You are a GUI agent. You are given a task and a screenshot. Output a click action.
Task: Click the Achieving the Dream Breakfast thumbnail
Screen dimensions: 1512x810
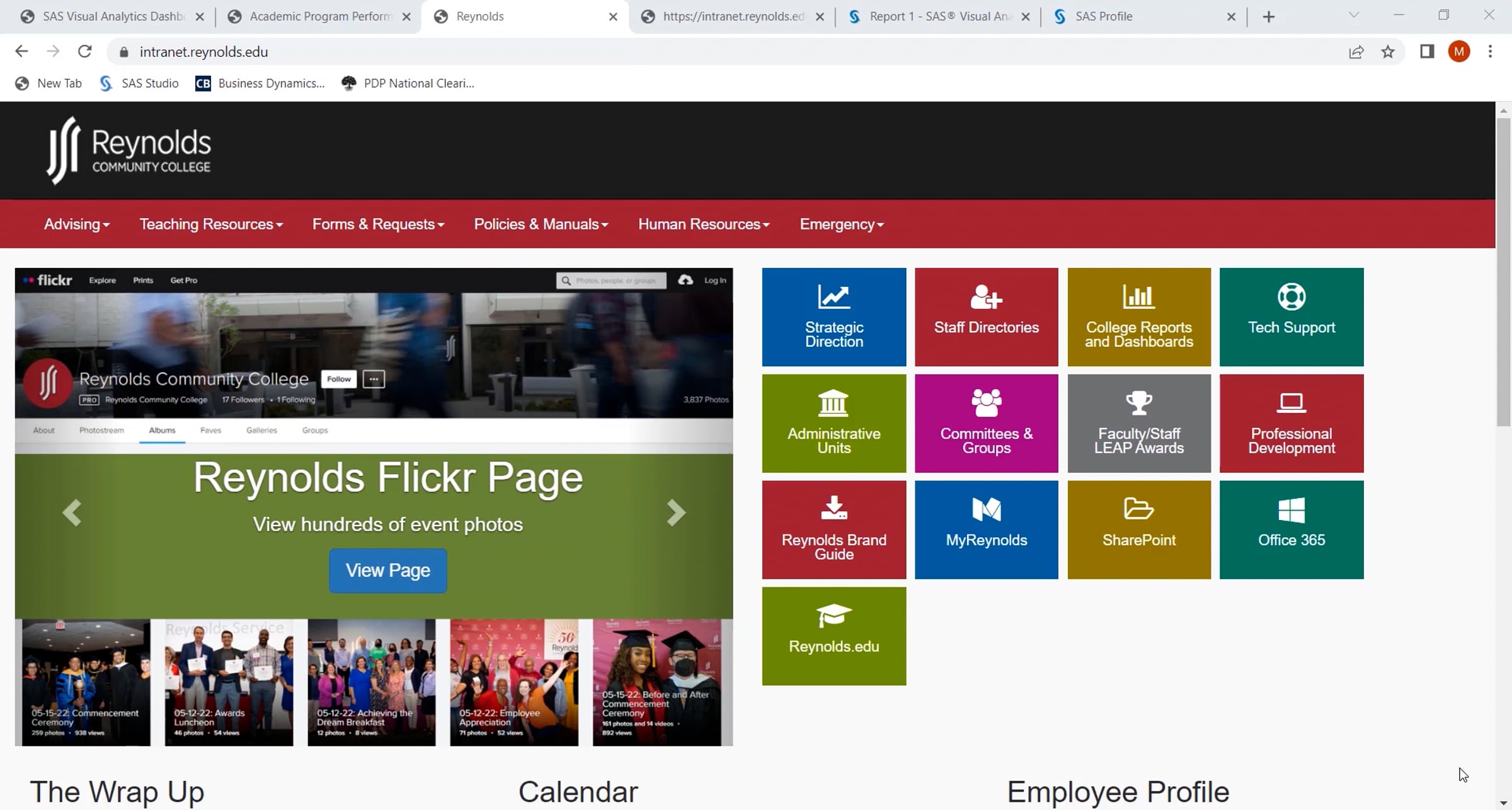point(371,682)
